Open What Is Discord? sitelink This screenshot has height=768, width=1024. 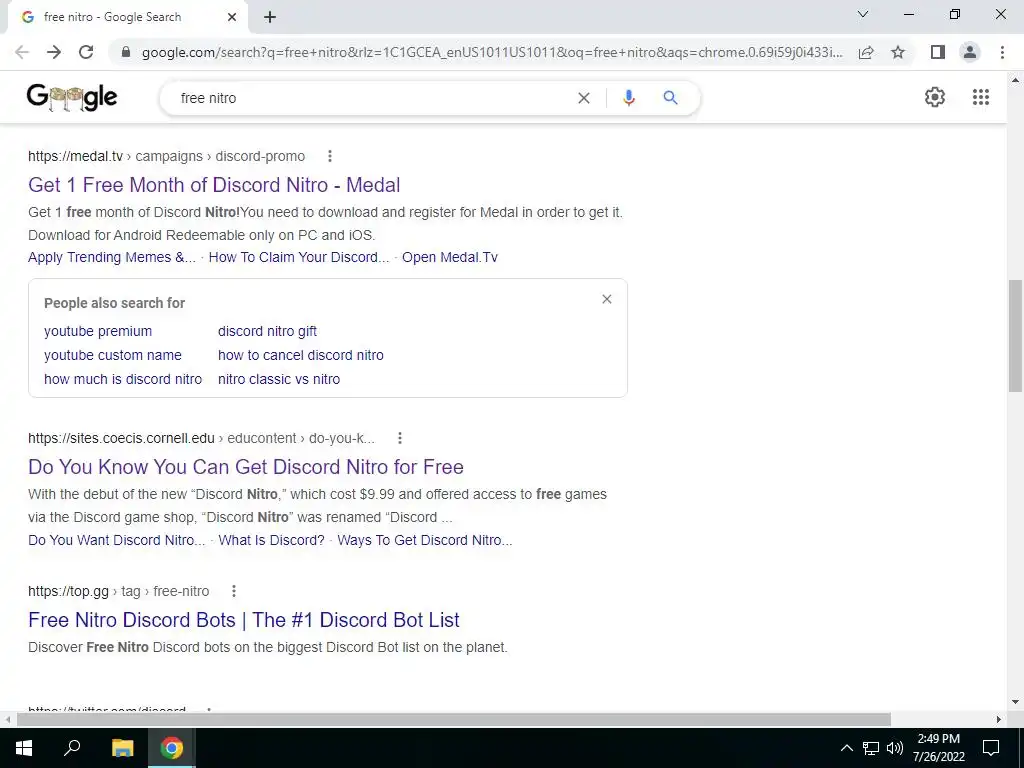coord(271,540)
